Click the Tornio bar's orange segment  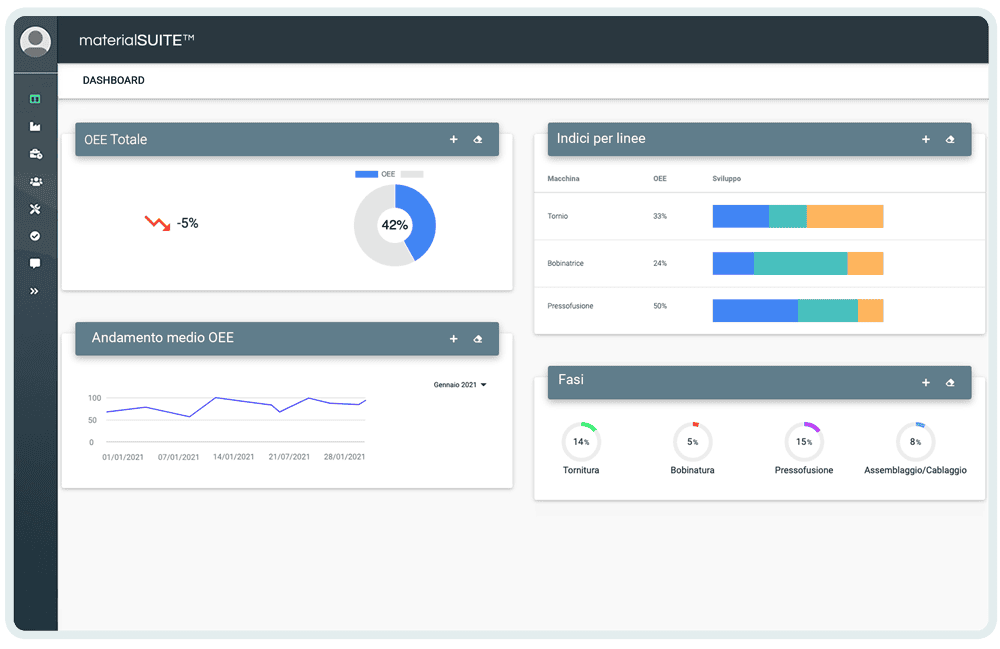pos(845,217)
